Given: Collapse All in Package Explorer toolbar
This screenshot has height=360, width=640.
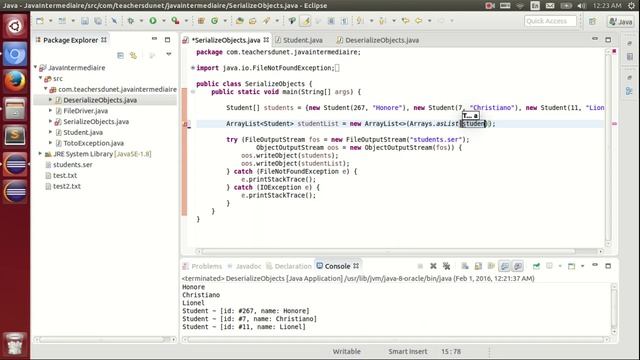Looking at the screenshot, I should pos(120,55).
